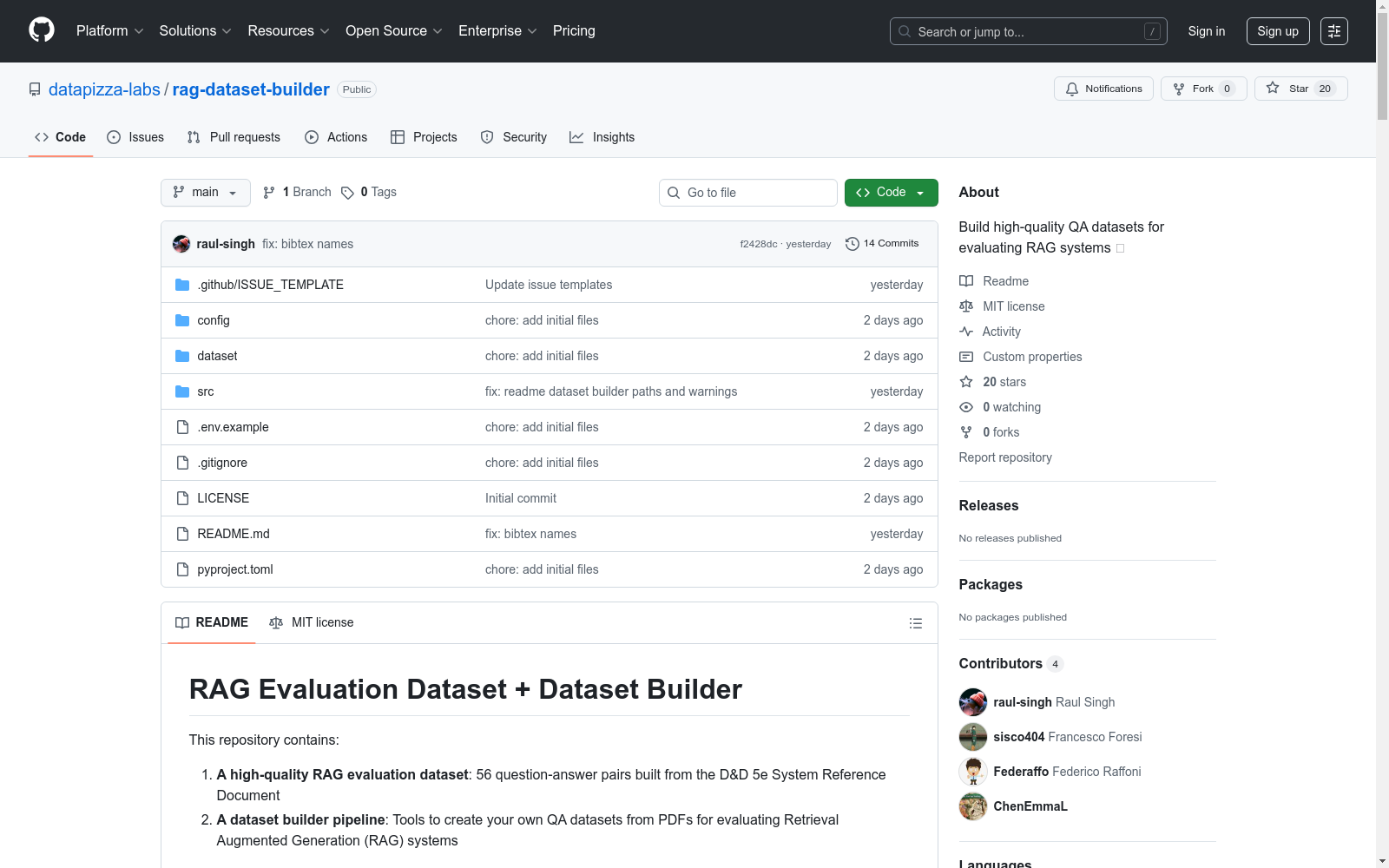Expand the Resources menu
The image size is (1389, 868).
pyautogui.click(x=289, y=31)
